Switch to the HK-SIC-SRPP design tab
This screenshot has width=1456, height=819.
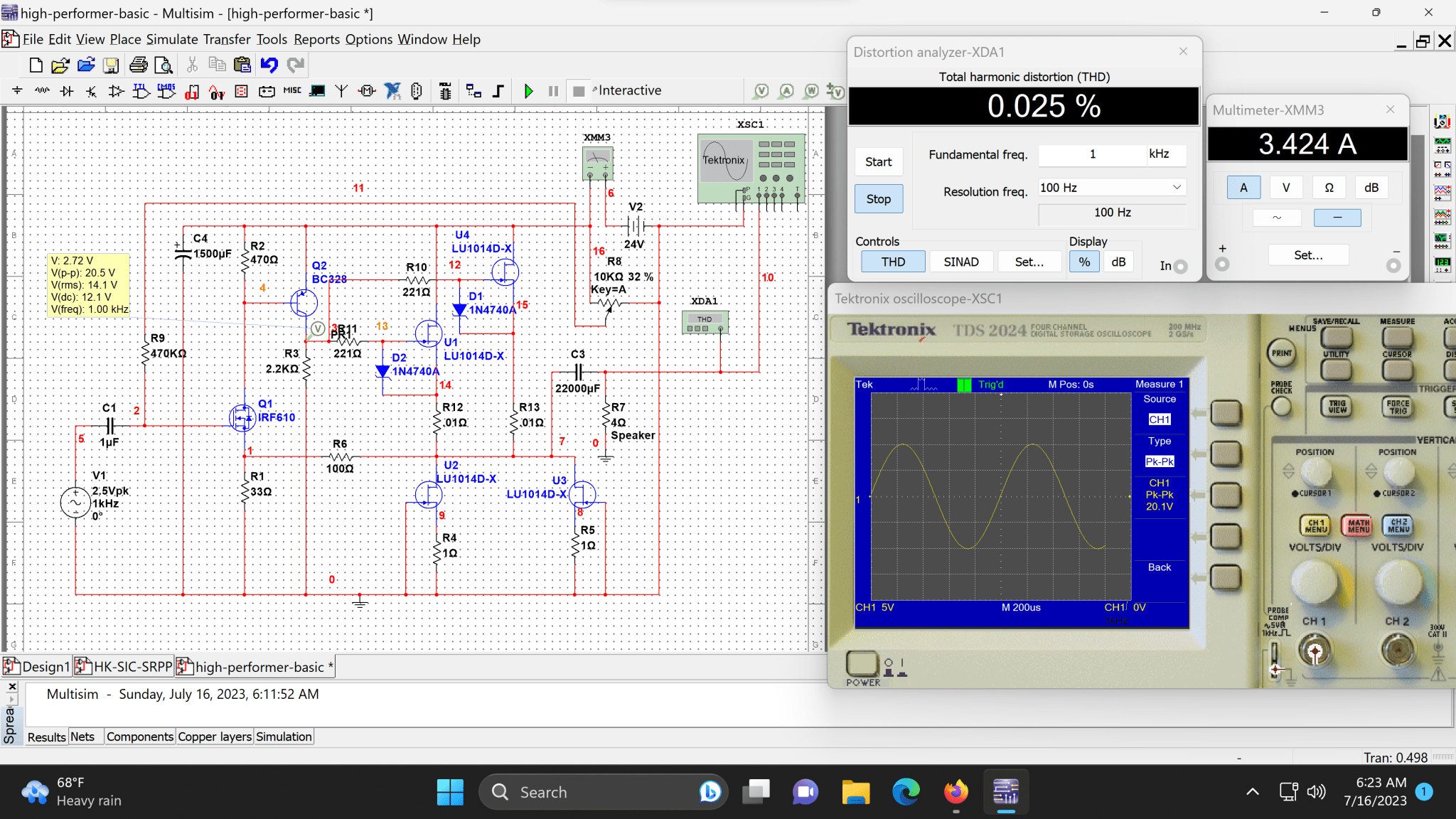[125, 667]
